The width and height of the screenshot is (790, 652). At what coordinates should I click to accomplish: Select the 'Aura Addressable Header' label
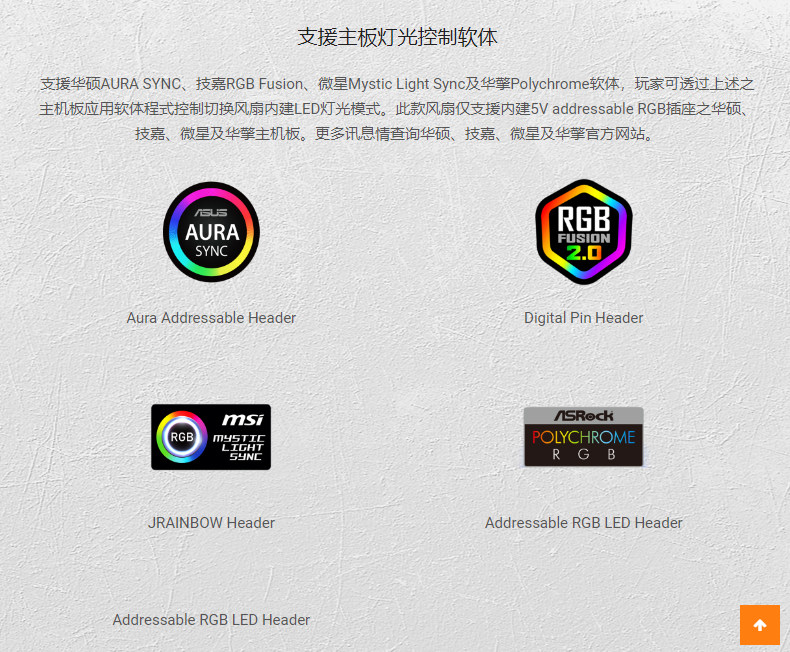point(211,318)
